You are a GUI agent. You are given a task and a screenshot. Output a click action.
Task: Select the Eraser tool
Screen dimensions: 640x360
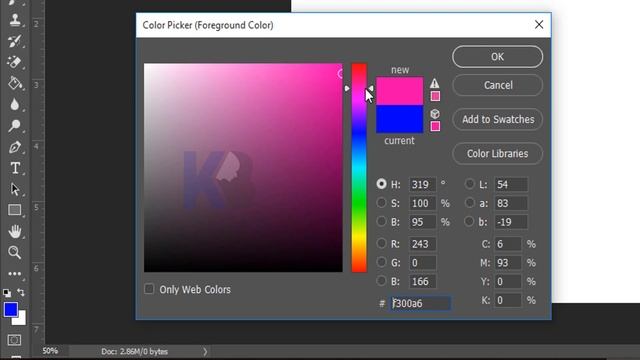pyautogui.click(x=15, y=62)
